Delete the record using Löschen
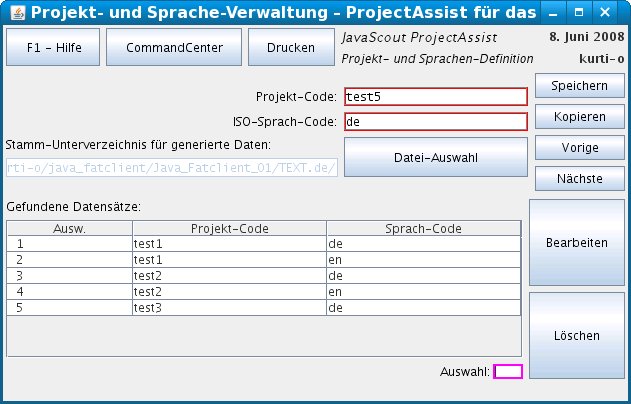The image size is (631, 404). (x=576, y=336)
